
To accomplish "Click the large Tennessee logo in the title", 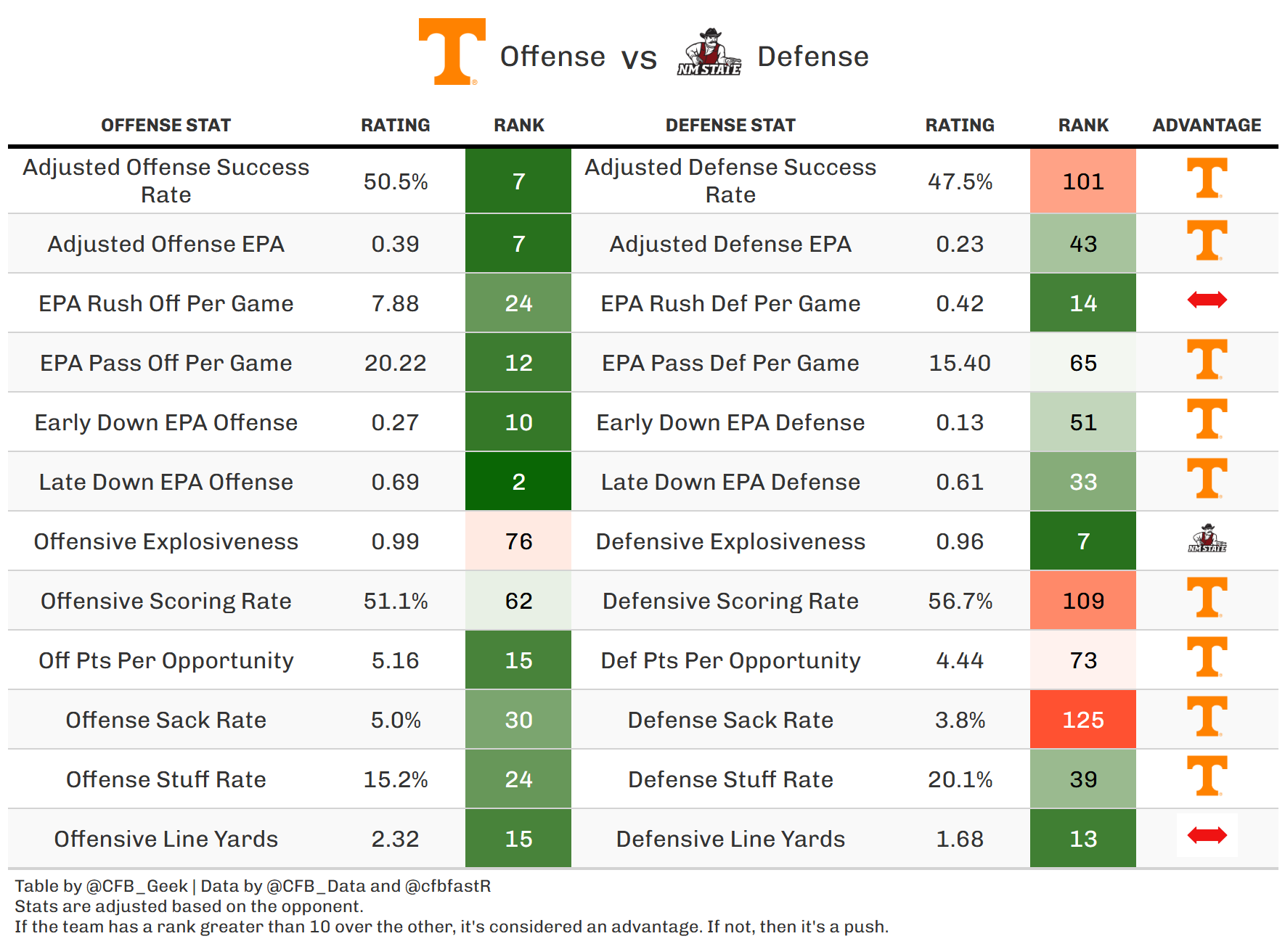I will 452,52.
